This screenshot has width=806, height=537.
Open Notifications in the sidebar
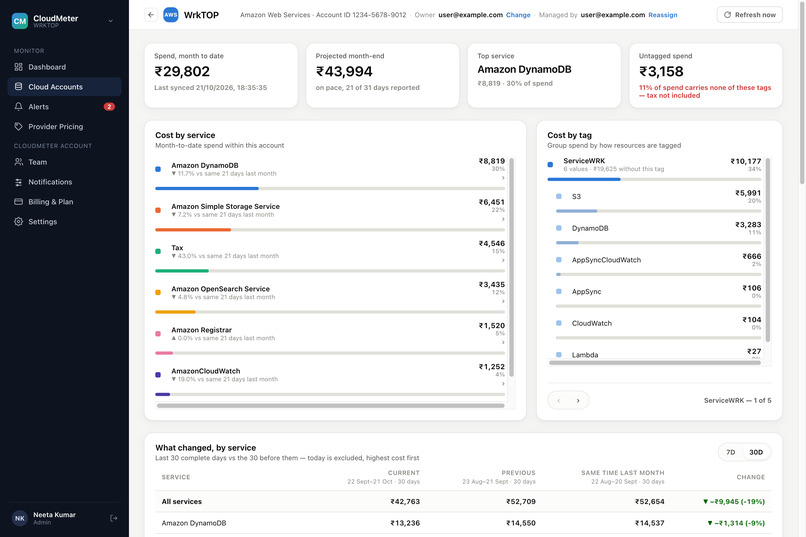(x=64, y=182)
